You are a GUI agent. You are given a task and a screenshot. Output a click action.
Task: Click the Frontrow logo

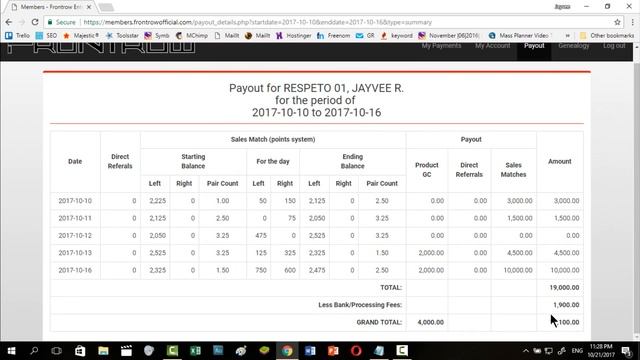(x=102, y=47)
